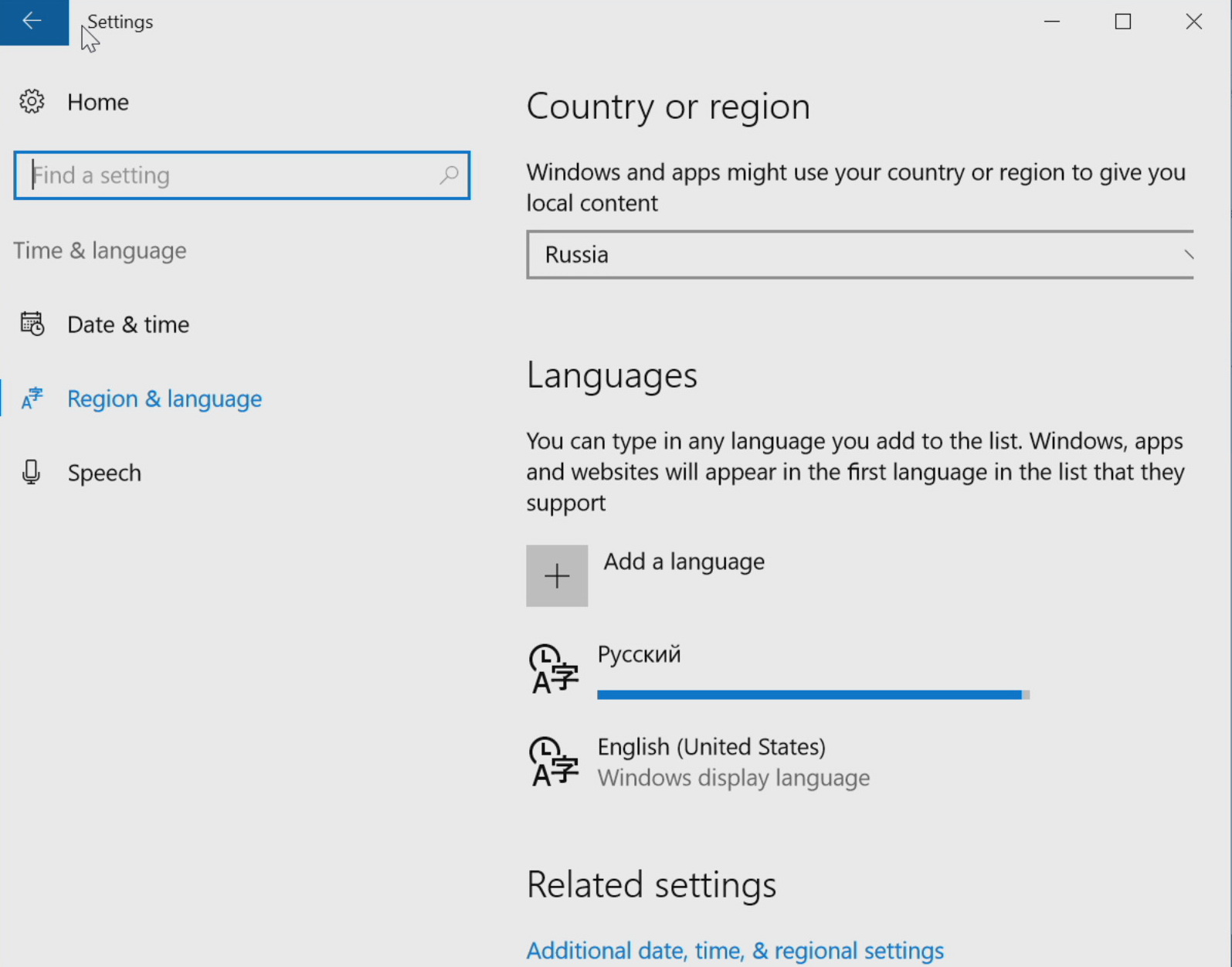1232x967 pixels.
Task: Click the Speech microphone icon
Action: [x=32, y=473]
